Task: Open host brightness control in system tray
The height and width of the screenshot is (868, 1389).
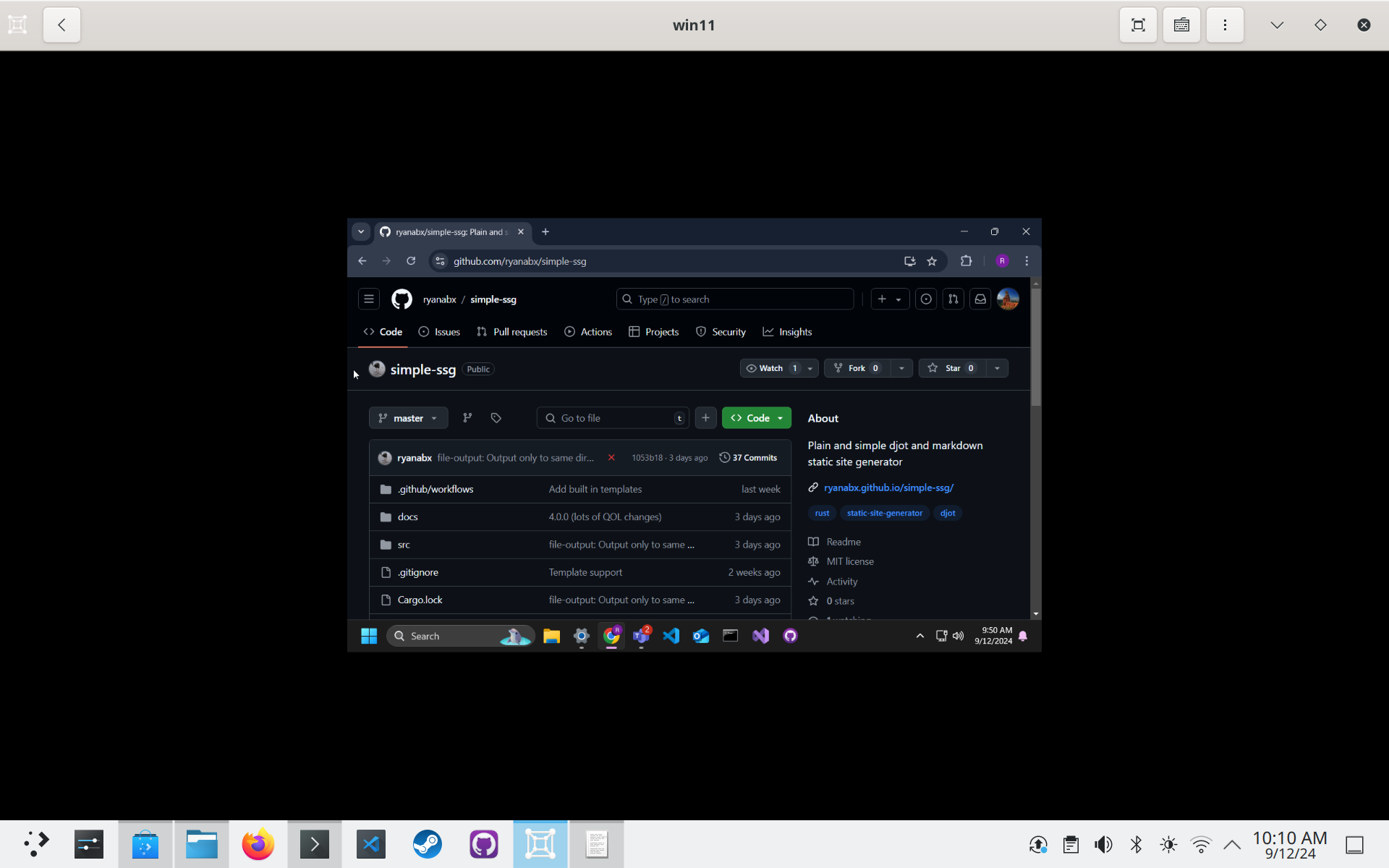Action: (x=1168, y=844)
